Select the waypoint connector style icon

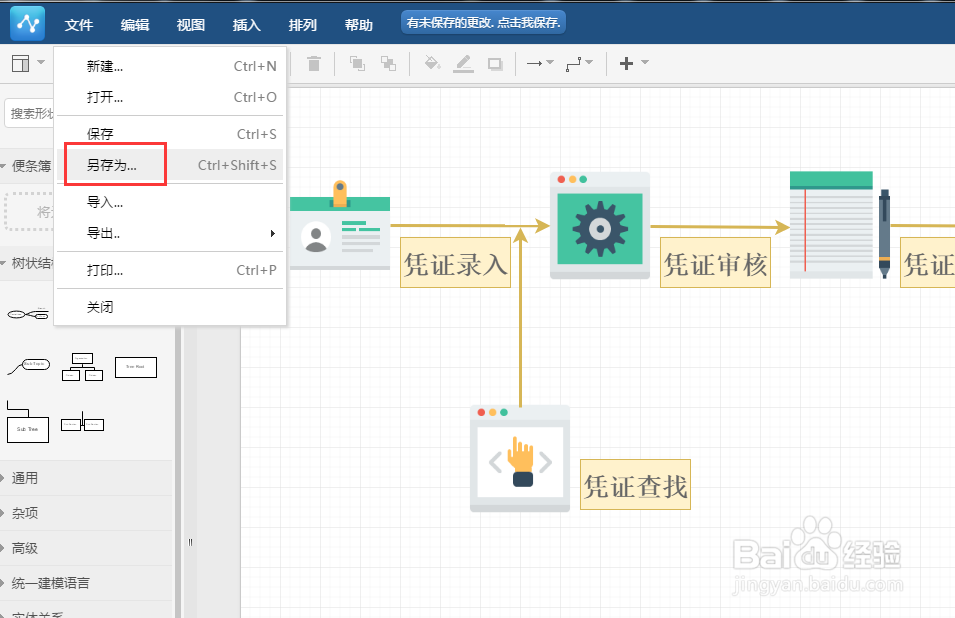tap(575, 63)
